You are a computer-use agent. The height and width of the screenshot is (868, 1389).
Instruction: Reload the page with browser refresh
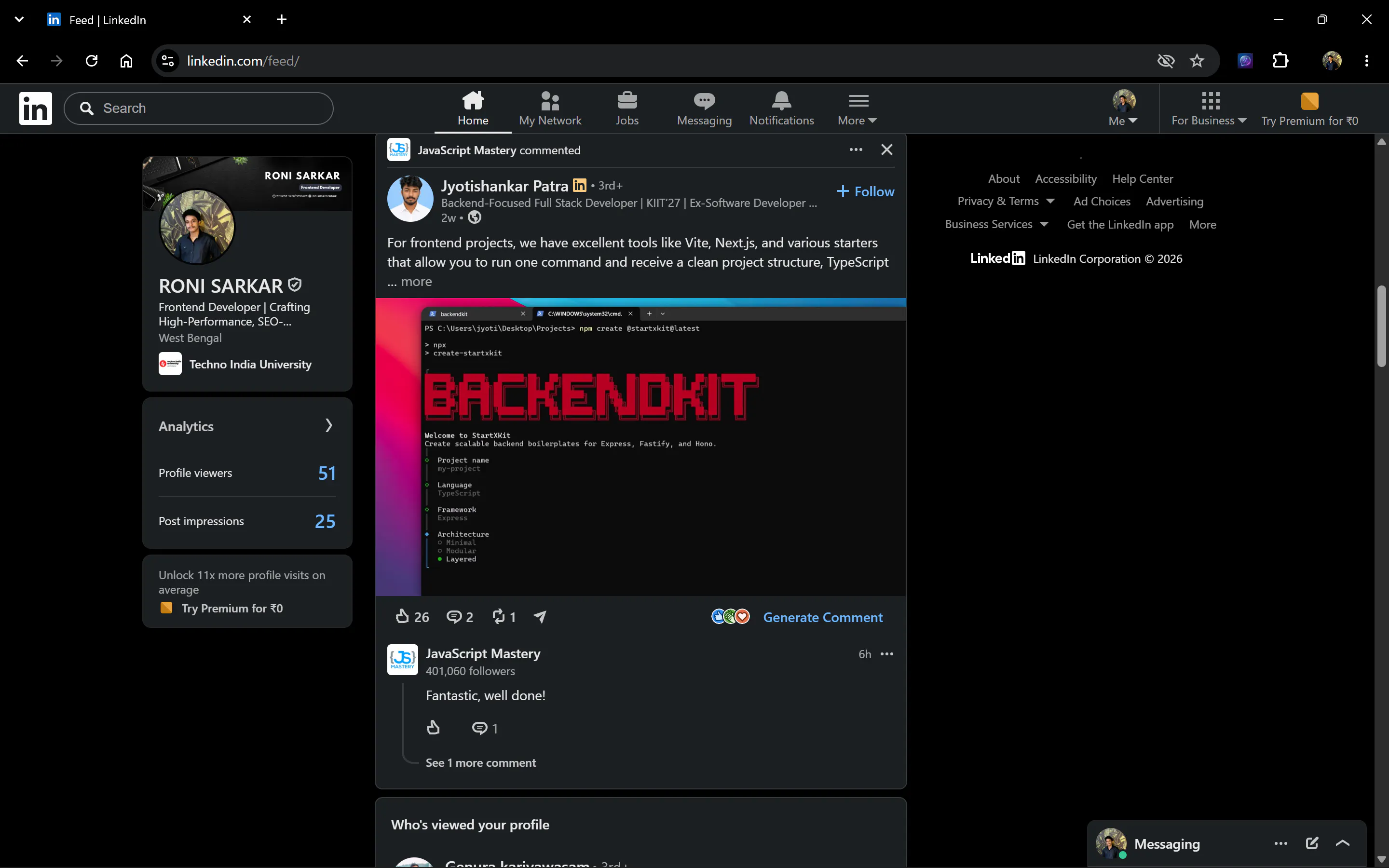(x=91, y=61)
